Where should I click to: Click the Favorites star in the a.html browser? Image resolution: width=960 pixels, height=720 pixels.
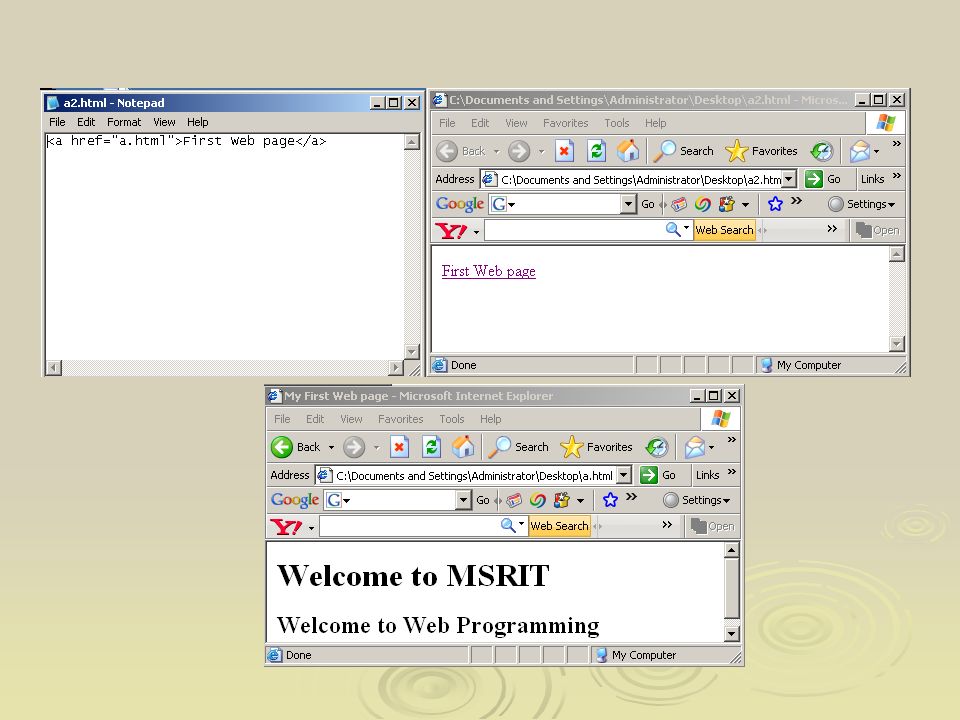click(x=572, y=447)
